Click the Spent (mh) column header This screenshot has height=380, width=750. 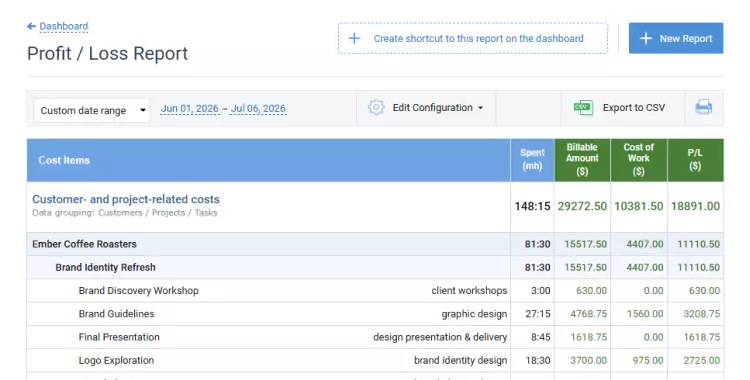[x=532, y=160]
